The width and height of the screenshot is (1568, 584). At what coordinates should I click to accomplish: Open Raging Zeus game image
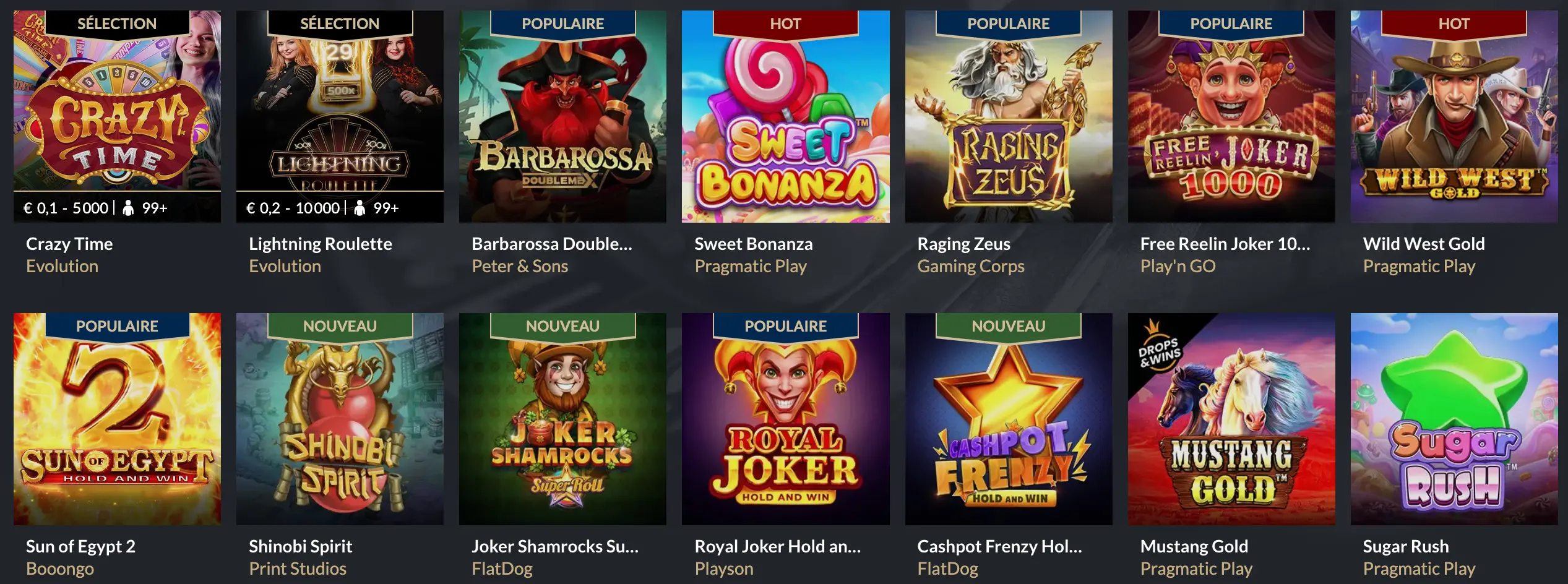(1008, 118)
